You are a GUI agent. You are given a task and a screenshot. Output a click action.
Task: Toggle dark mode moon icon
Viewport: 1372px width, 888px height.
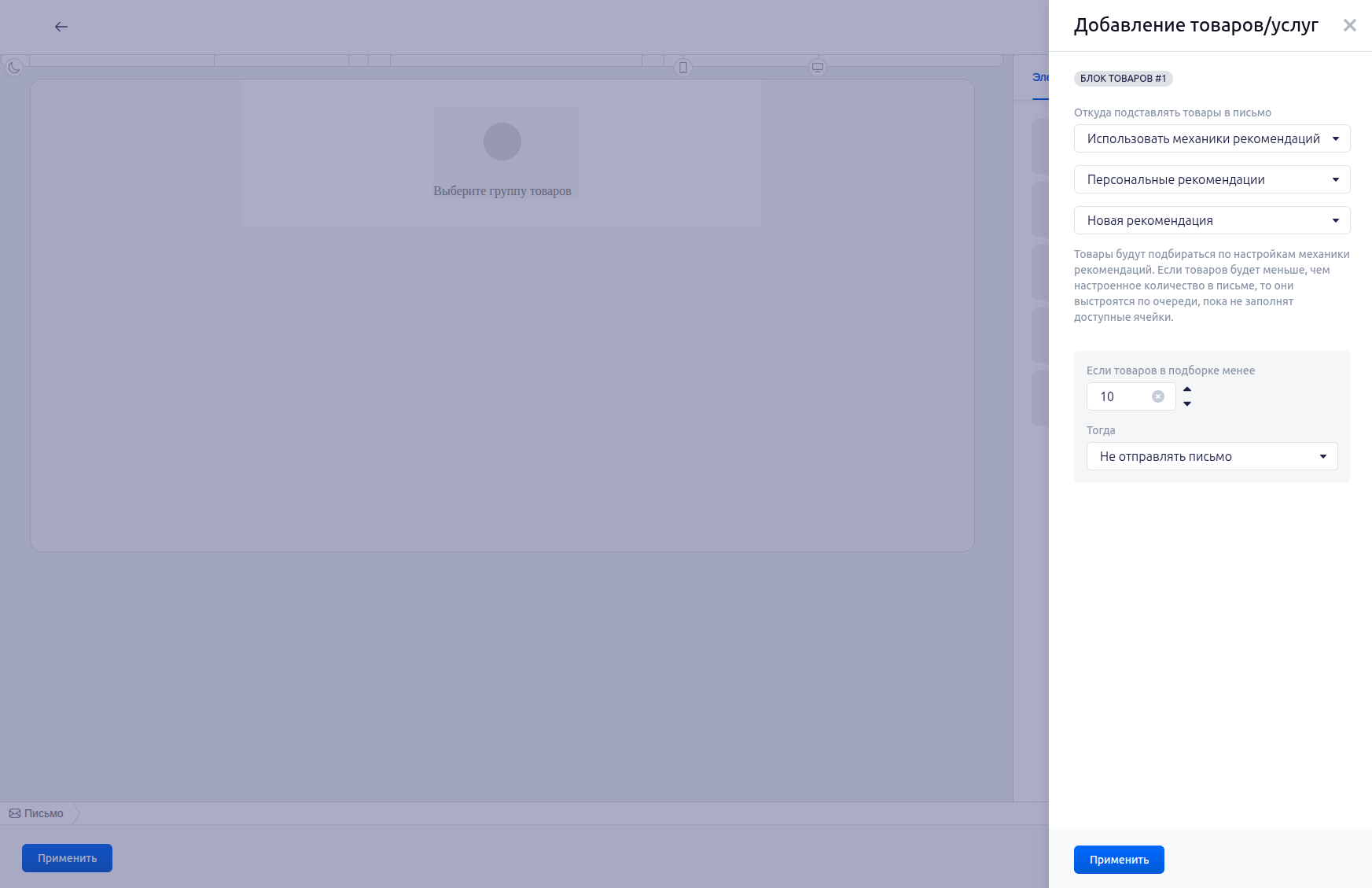click(14, 68)
